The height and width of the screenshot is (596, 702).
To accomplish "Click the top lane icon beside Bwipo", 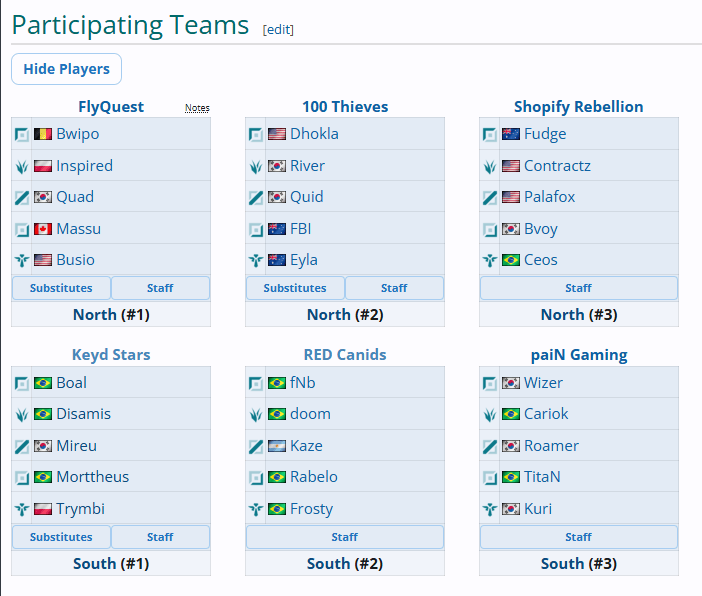I will (21, 134).
